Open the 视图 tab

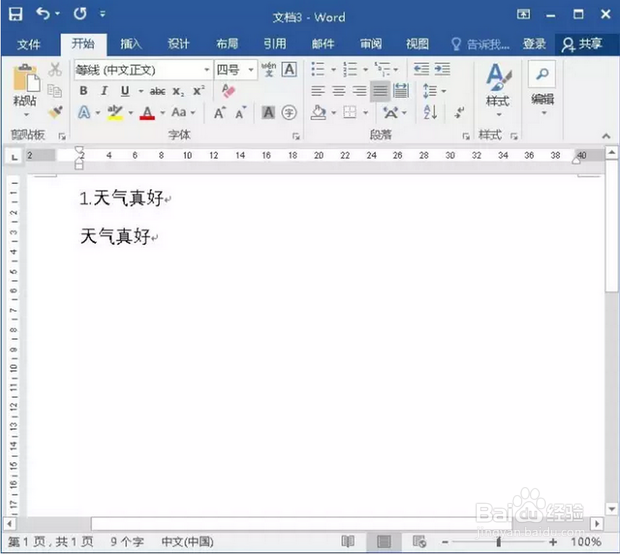(418, 44)
